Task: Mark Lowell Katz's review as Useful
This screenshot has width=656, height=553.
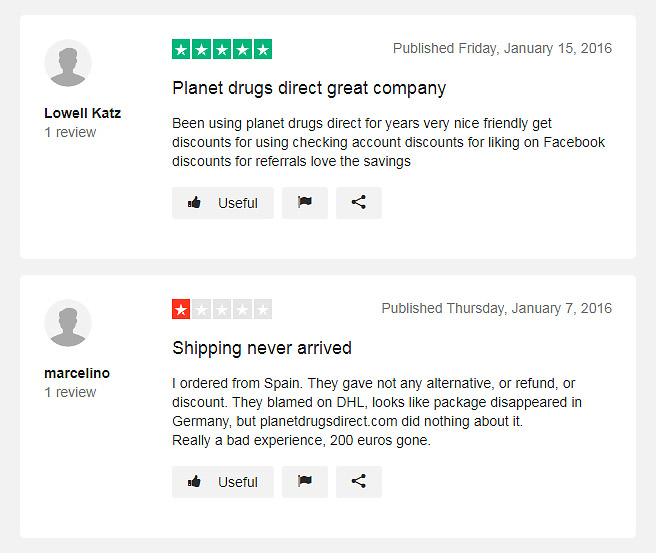Action: click(223, 203)
